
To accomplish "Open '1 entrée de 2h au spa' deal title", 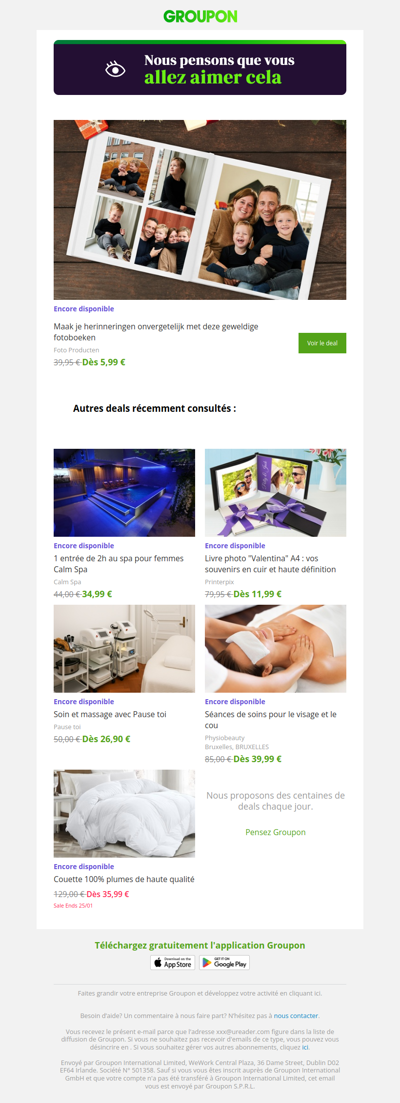I will [119, 563].
